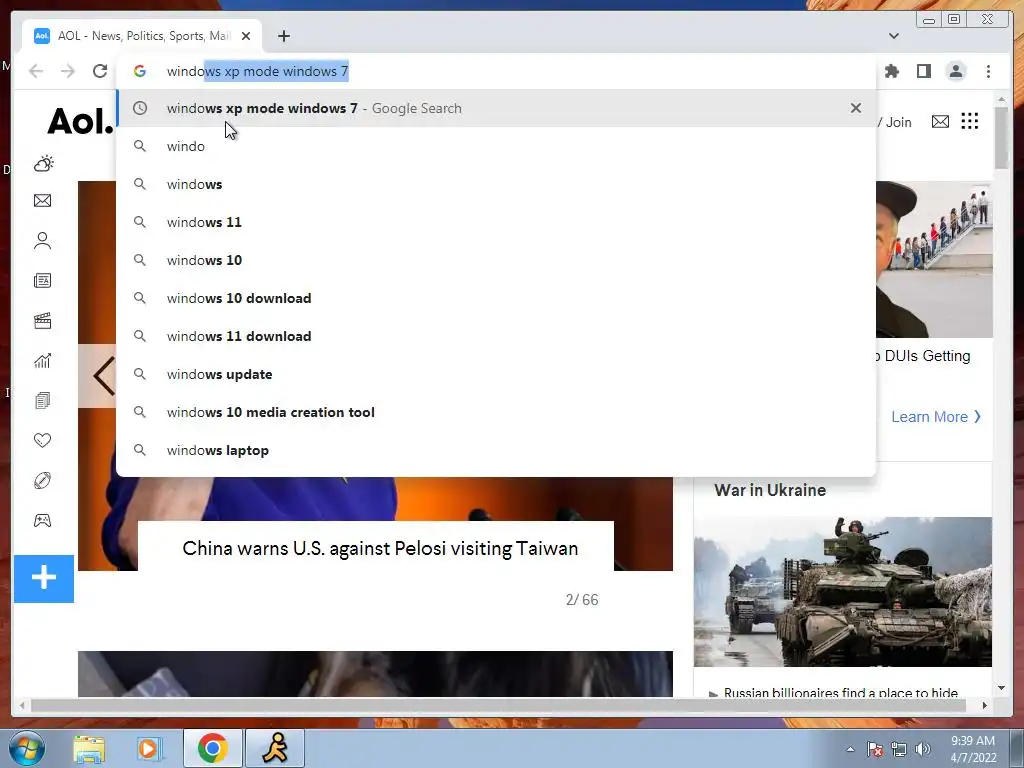Open the AOL sidebar stacked-documents icon
The height and width of the screenshot is (768, 1024).
(x=42, y=400)
